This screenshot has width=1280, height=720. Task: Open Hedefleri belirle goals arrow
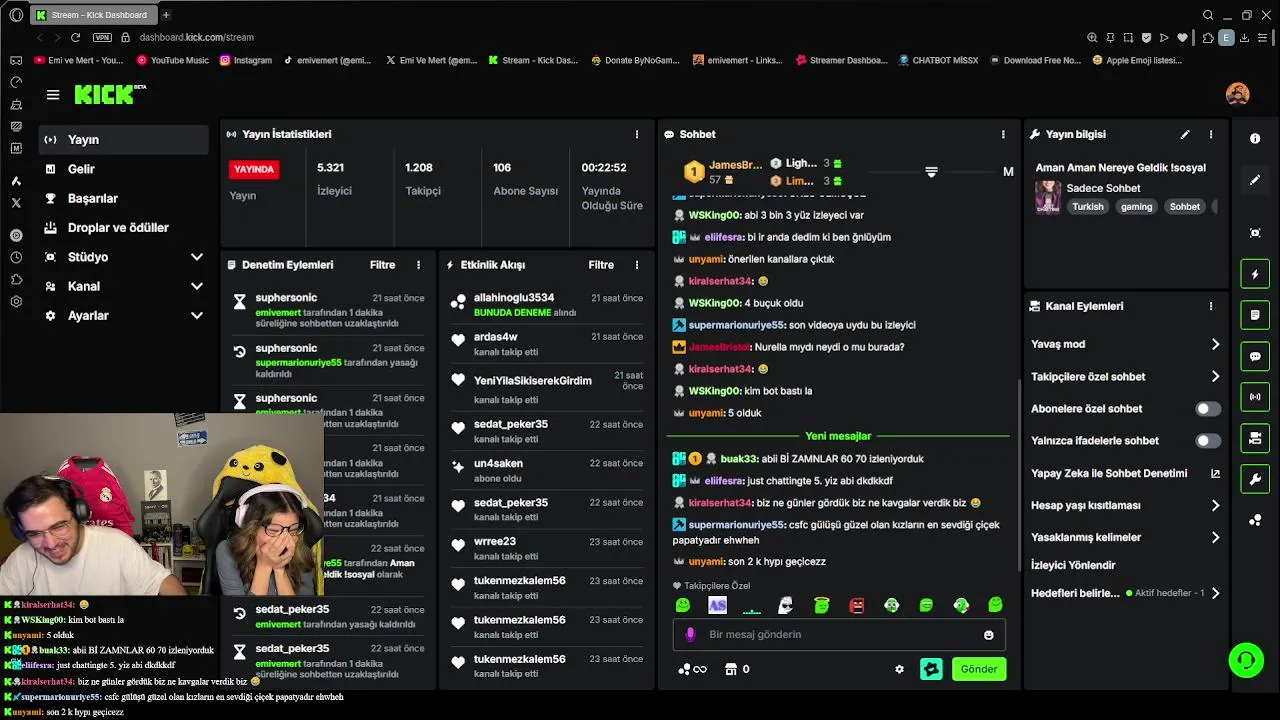point(1215,593)
